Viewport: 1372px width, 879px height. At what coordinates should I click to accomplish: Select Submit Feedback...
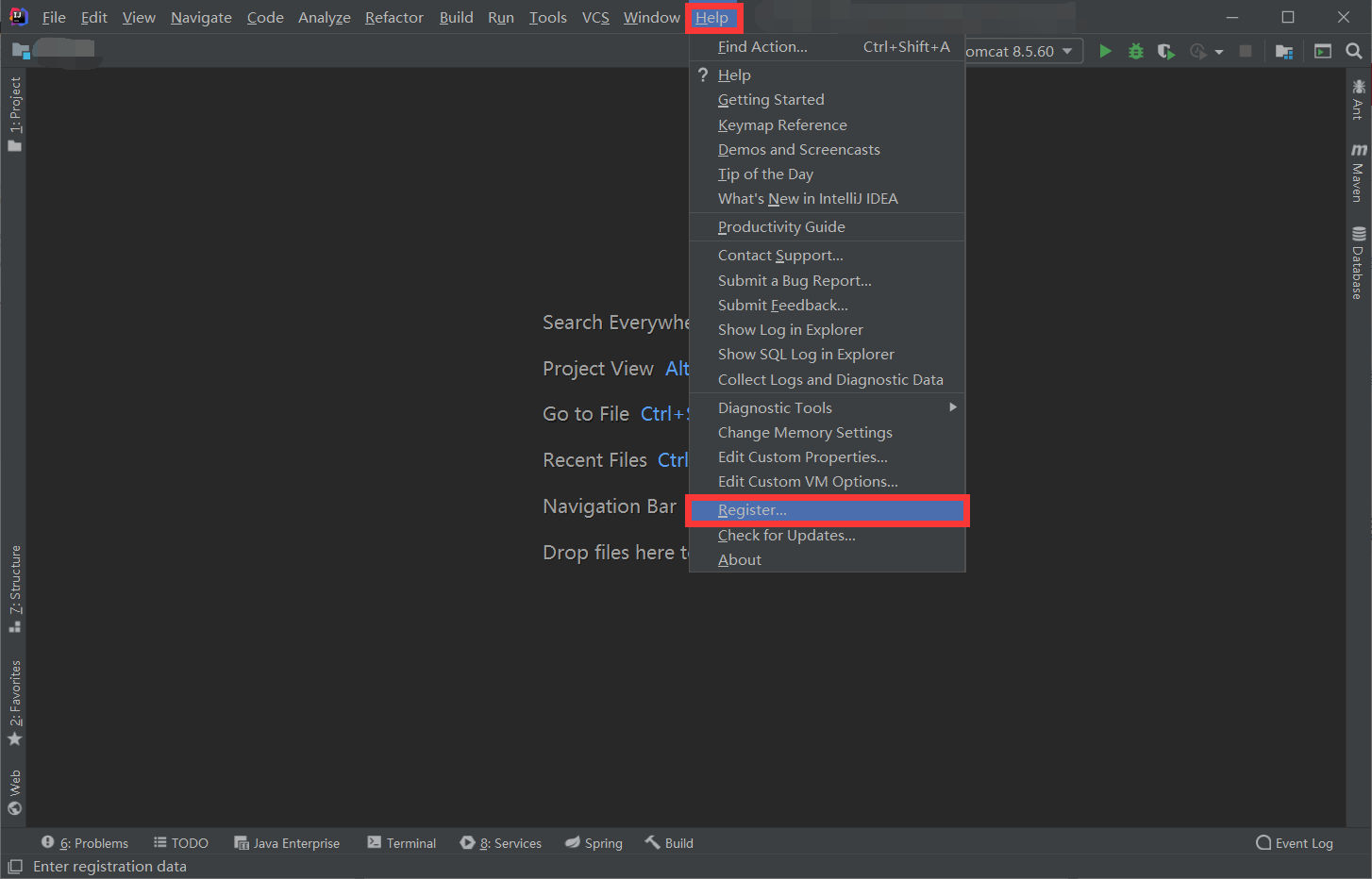coord(828,305)
